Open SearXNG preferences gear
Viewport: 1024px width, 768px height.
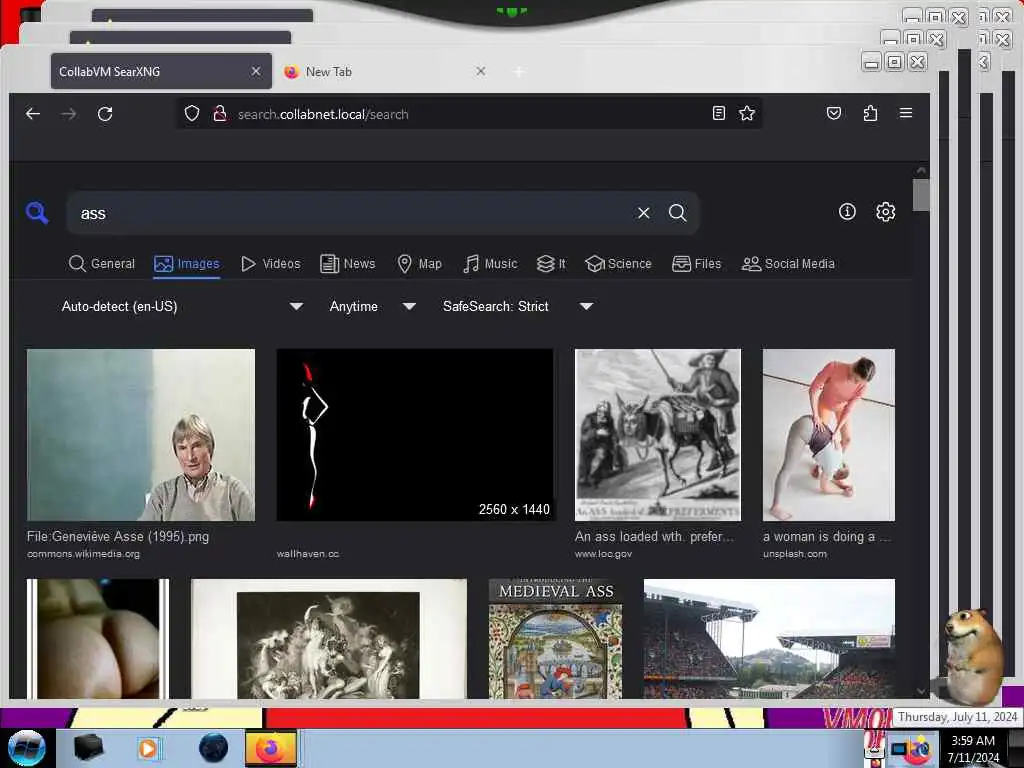pyautogui.click(x=886, y=212)
